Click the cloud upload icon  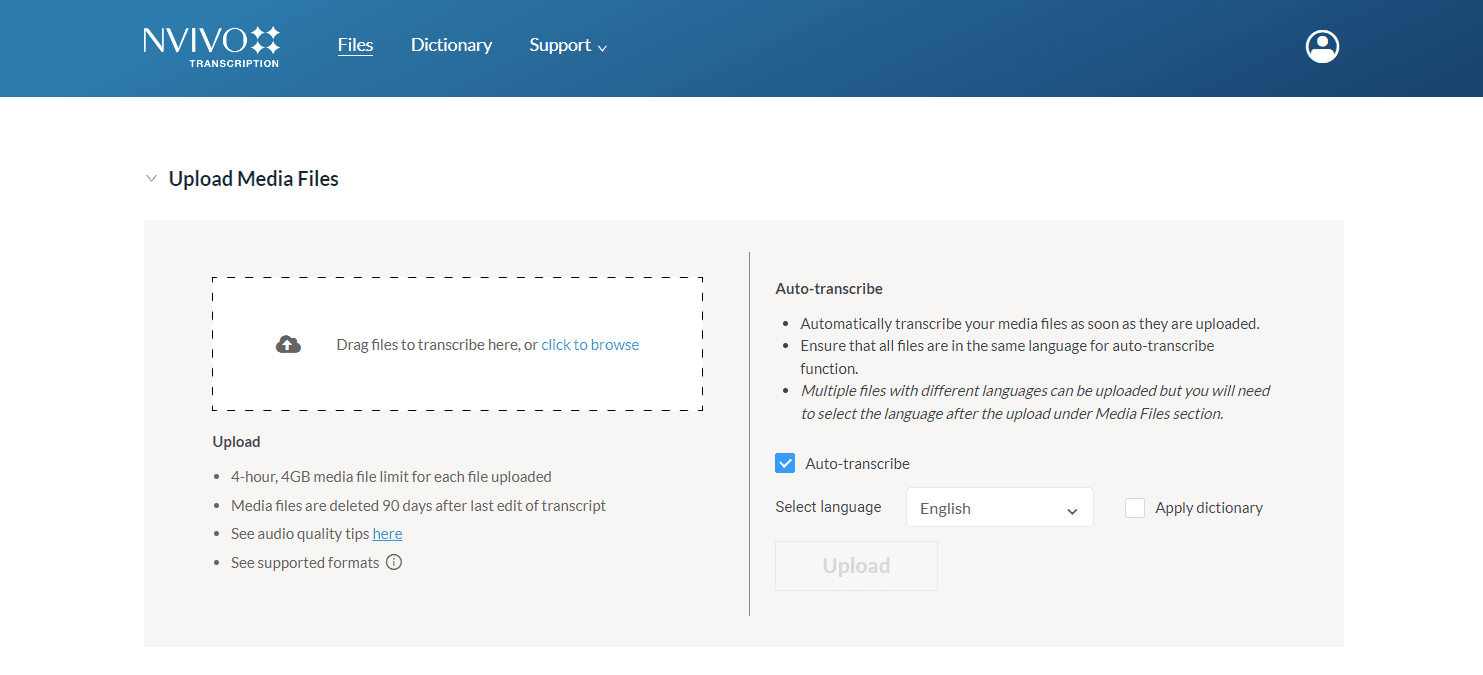288,345
